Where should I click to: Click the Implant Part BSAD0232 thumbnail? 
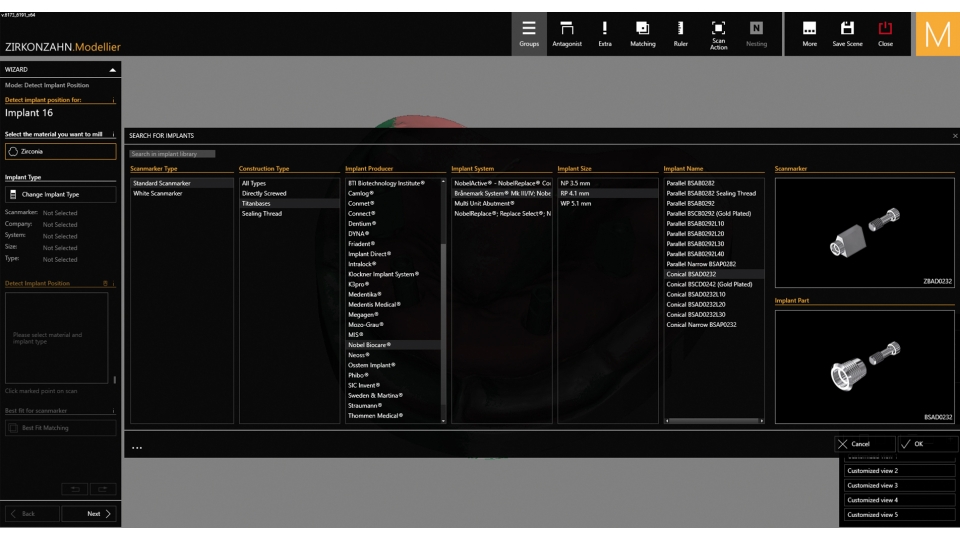click(864, 367)
